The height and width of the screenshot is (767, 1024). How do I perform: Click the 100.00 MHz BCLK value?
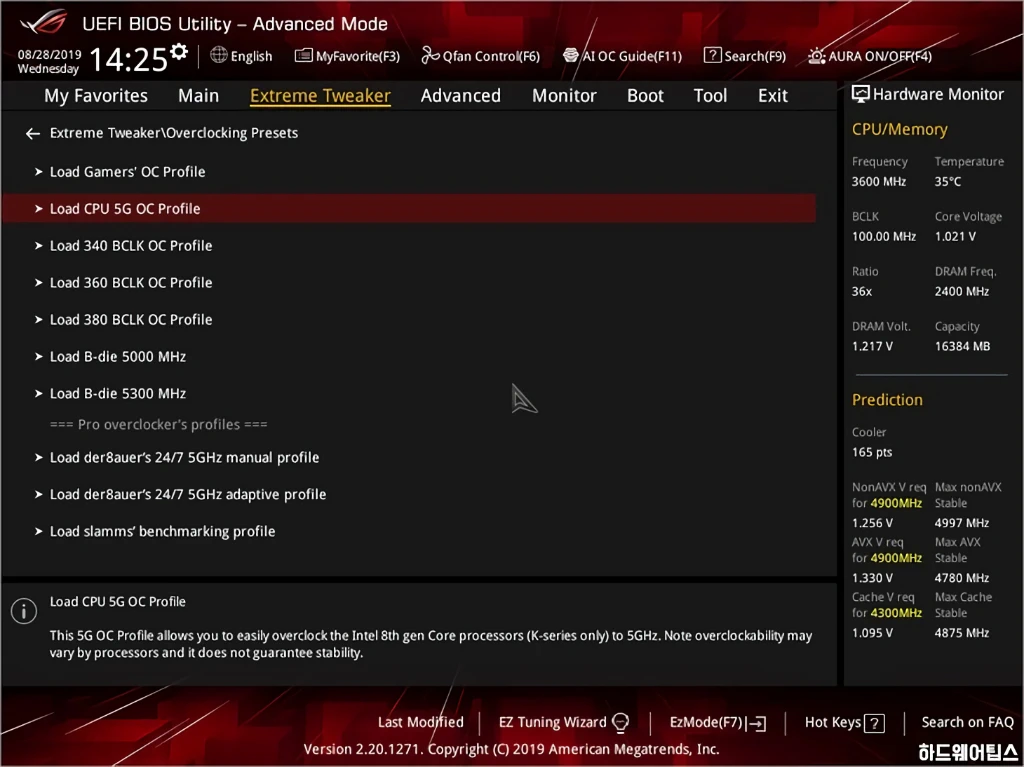pos(884,237)
